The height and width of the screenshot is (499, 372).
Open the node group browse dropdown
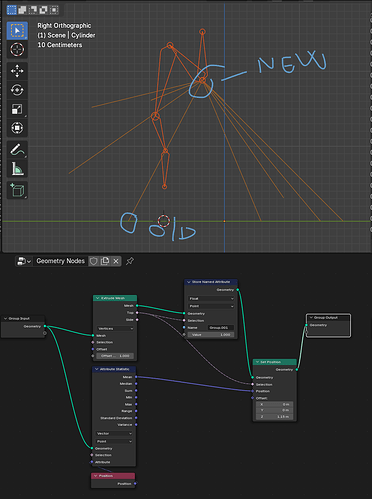(24, 261)
